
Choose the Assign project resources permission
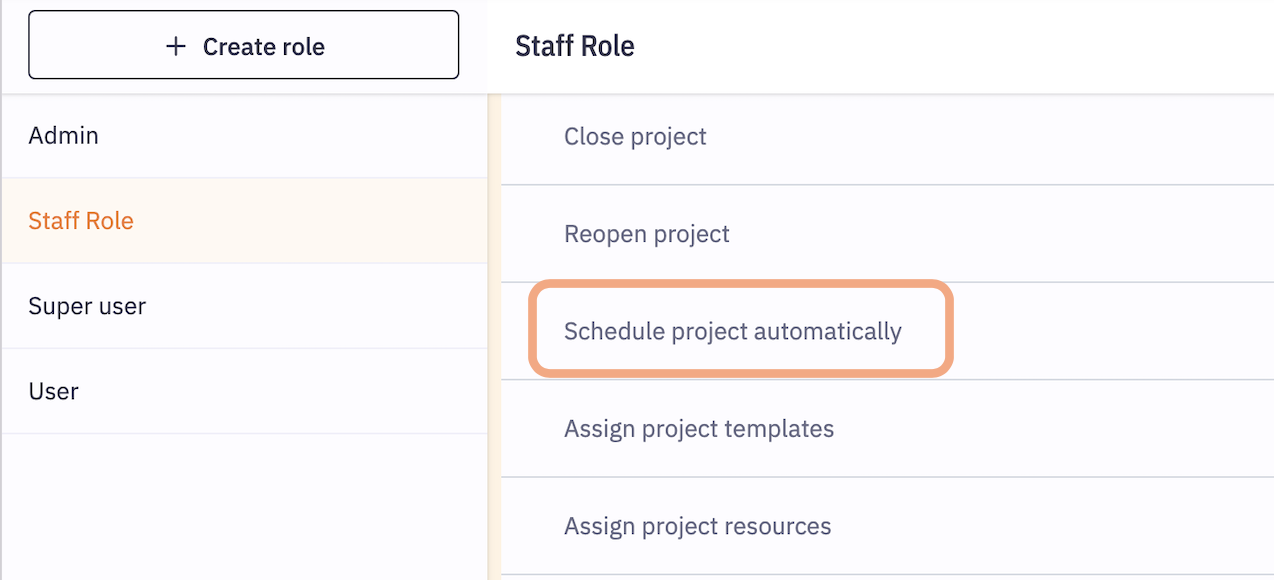point(698,526)
